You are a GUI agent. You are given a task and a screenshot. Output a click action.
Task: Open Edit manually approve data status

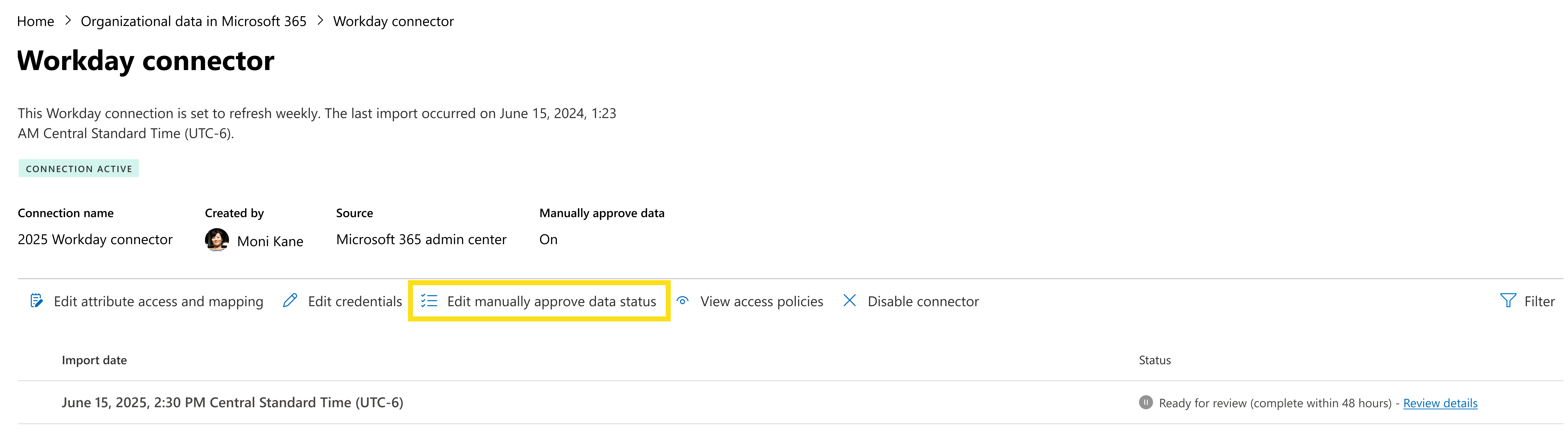pyautogui.click(x=551, y=301)
